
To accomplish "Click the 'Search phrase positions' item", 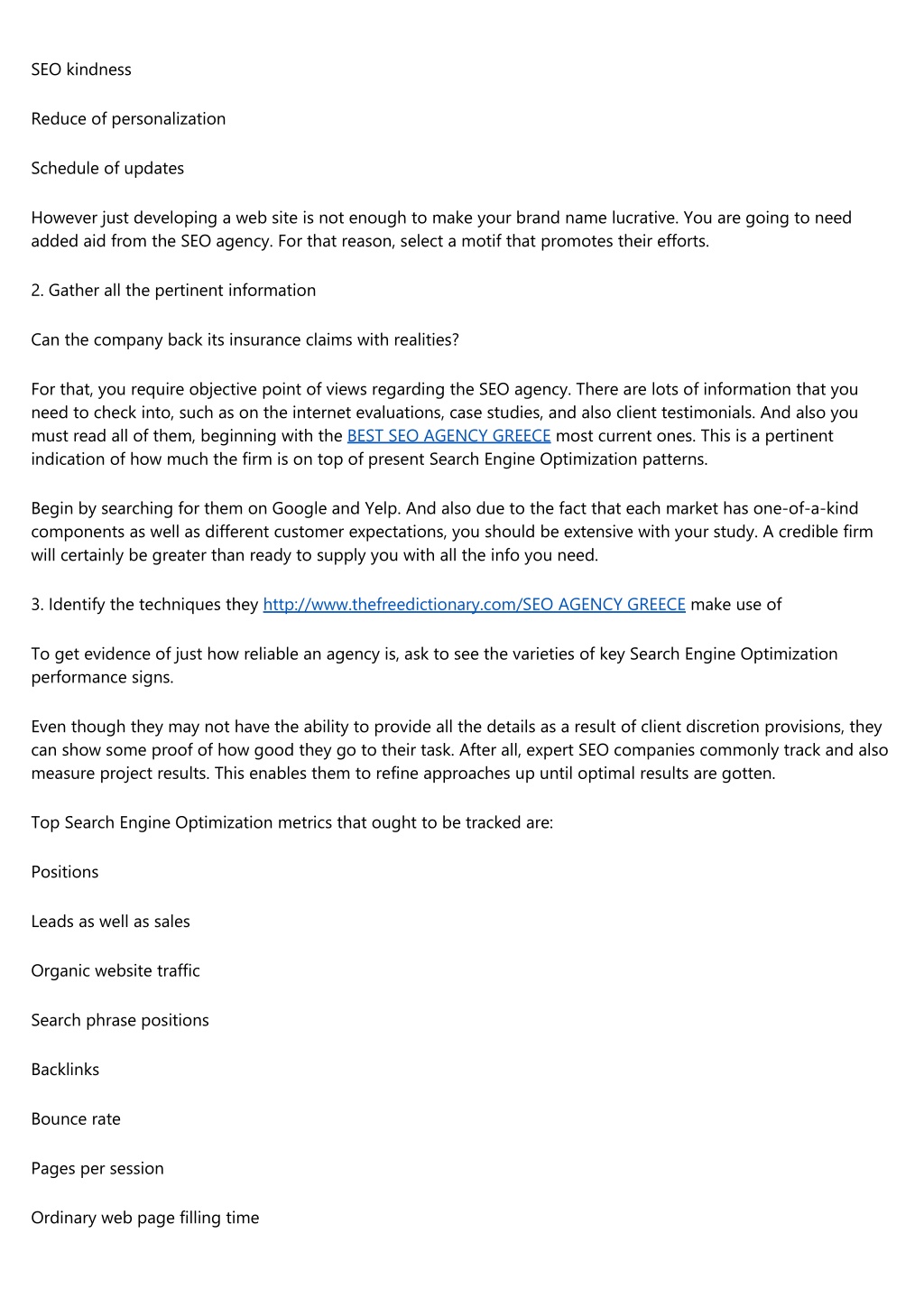I will point(120,1021).
